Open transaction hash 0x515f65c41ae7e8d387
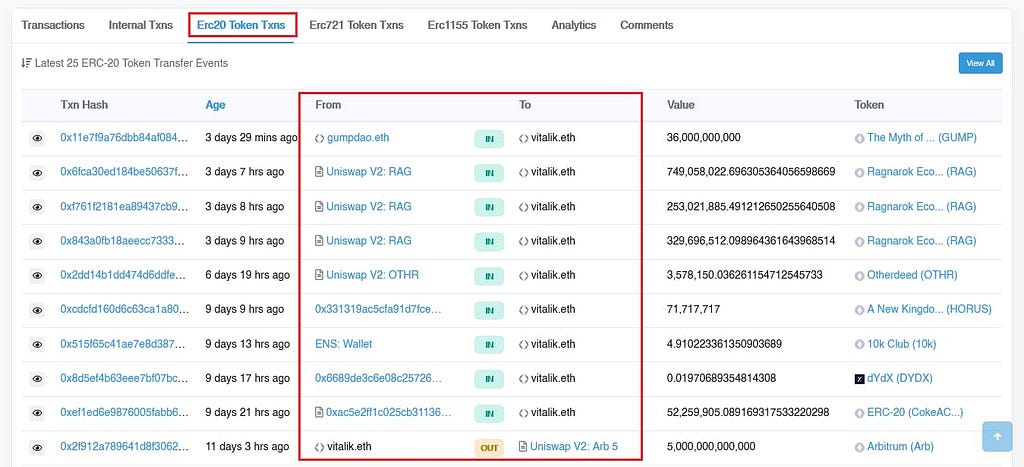This screenshot has width=1024, height=467. pos(125,344)
